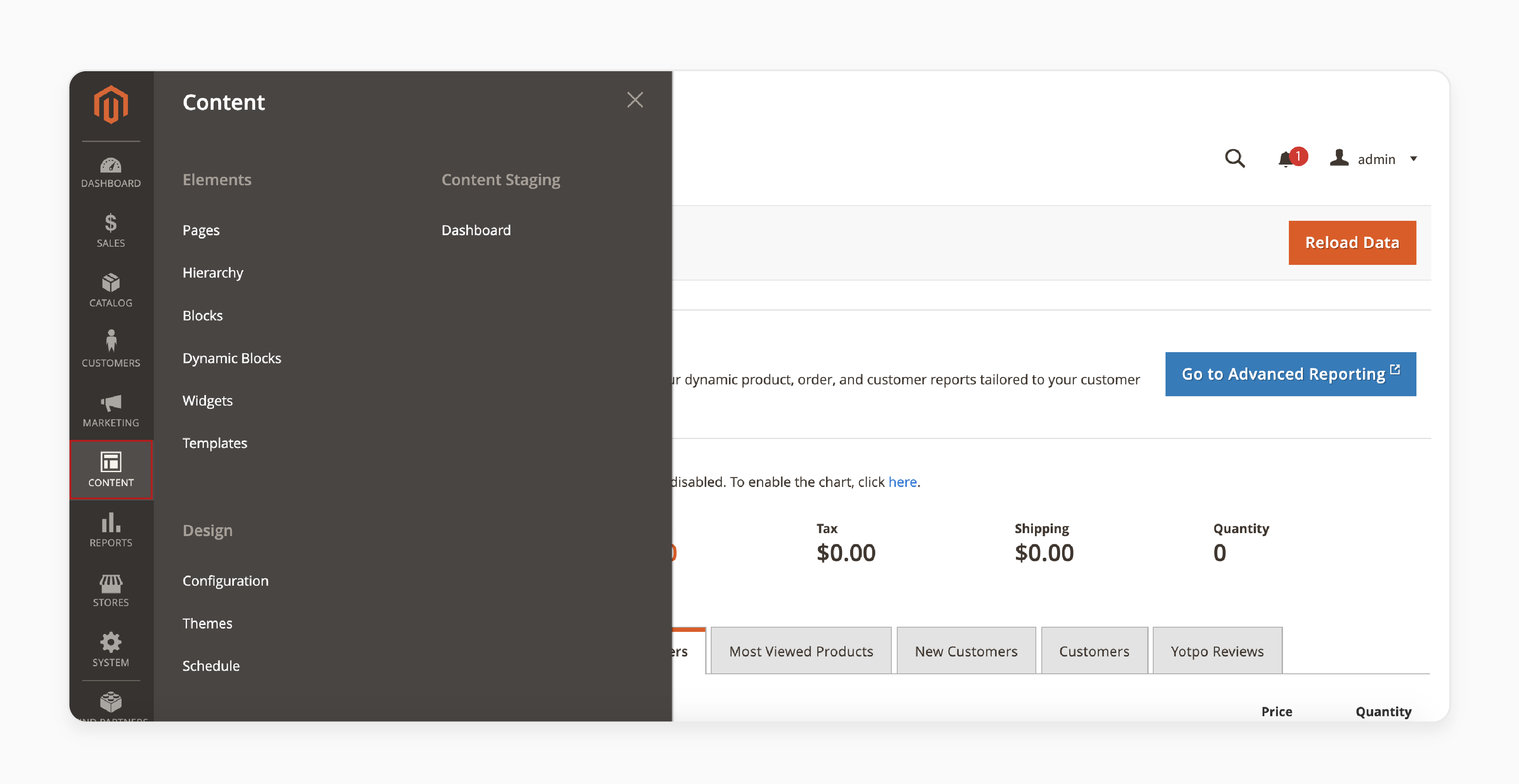Click the Quantity column header in table
This screenshot has height=784, width=1519.
pos(1383,712)
